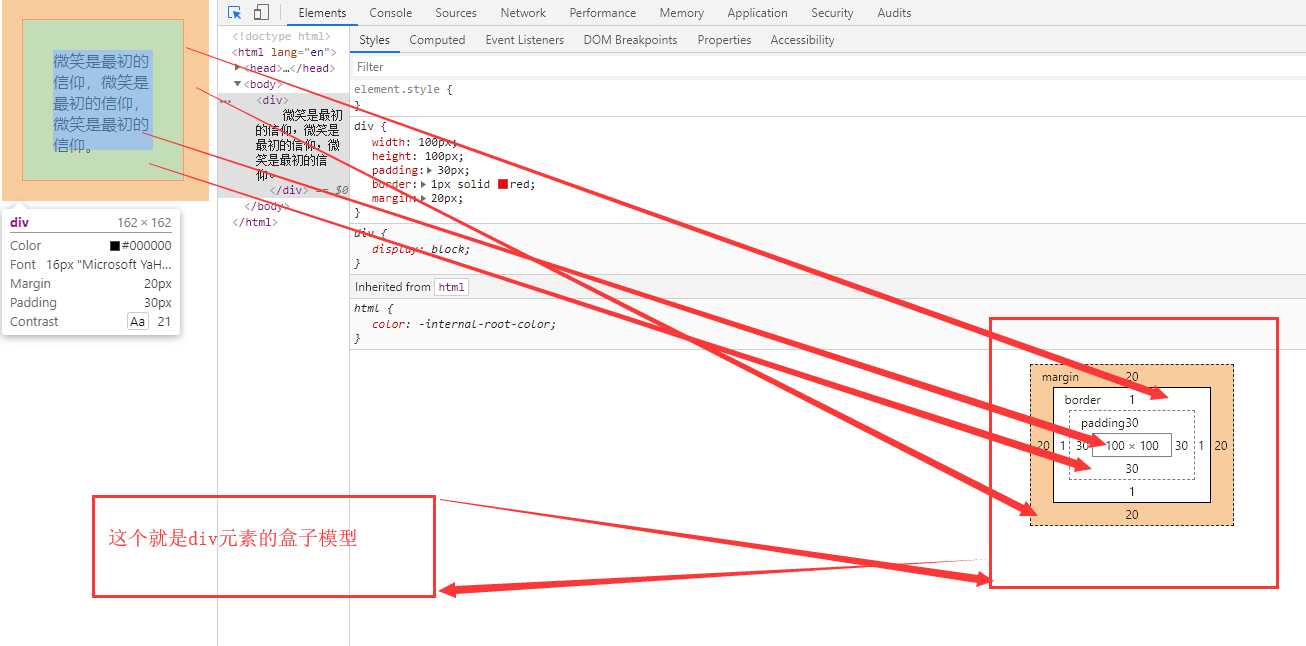Collapse the body node in DOM tree
1306x646 pixels.
[238, 84]
